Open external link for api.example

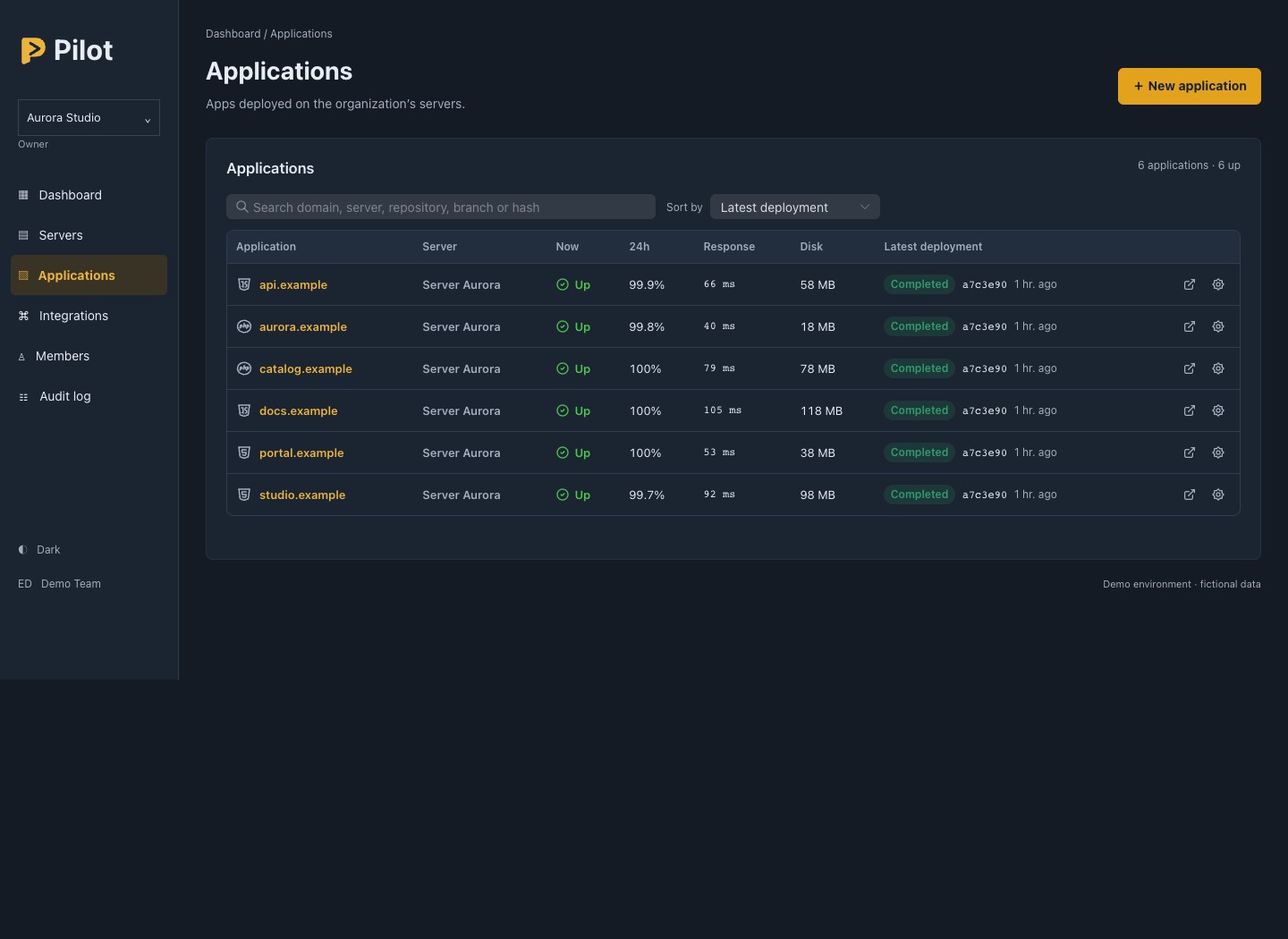(1190, 284)
